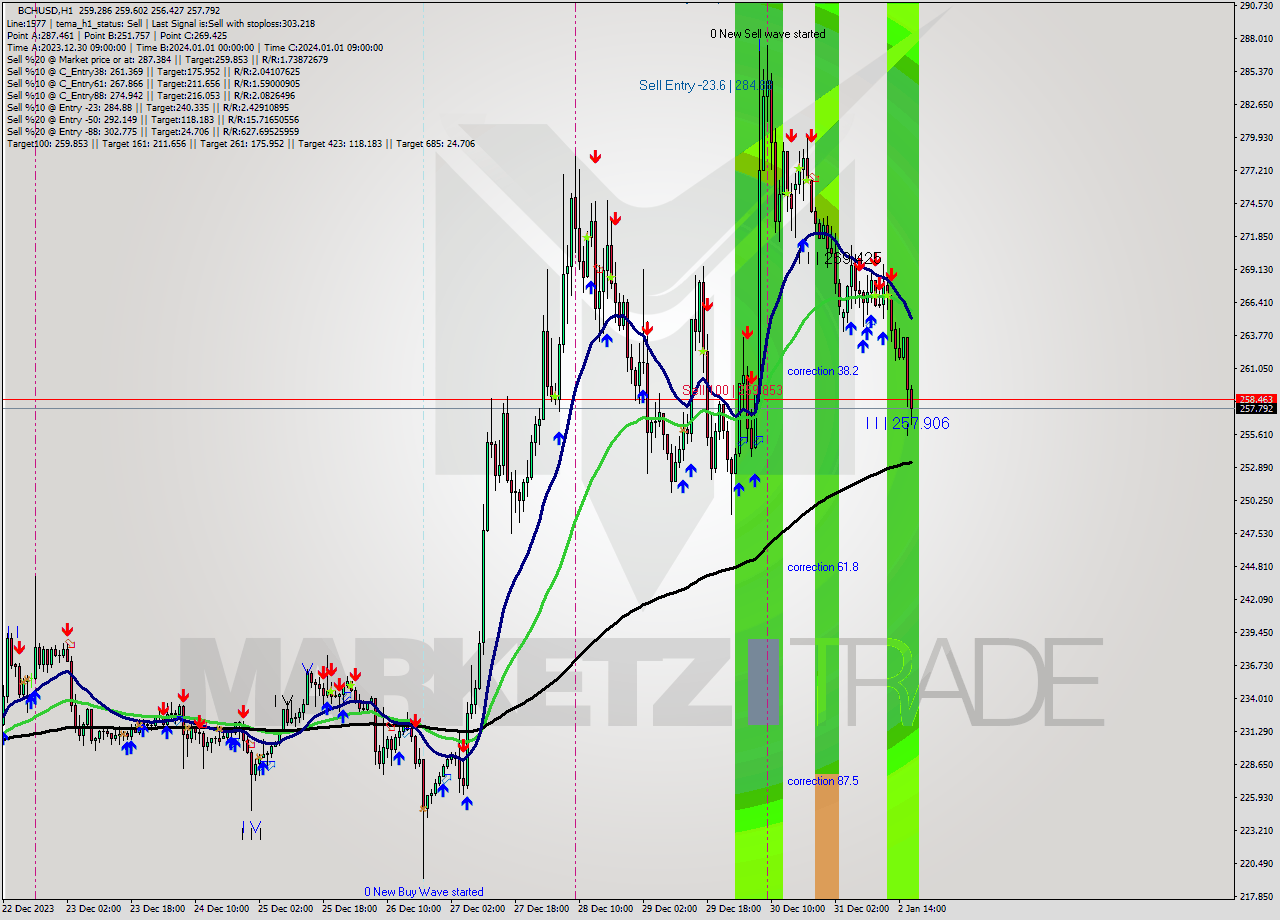Click 288.000 on the price axis
The height and width of the screenshot is (920, 1280).
[x=1256, y=39]
